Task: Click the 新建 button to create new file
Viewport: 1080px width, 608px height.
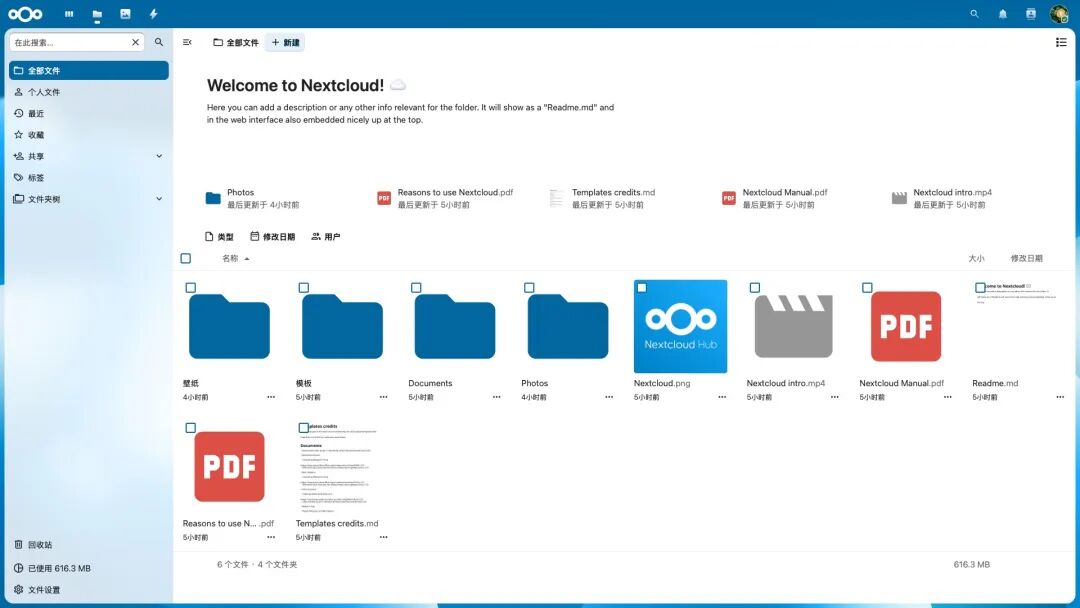Action: (x=287, y=42)
